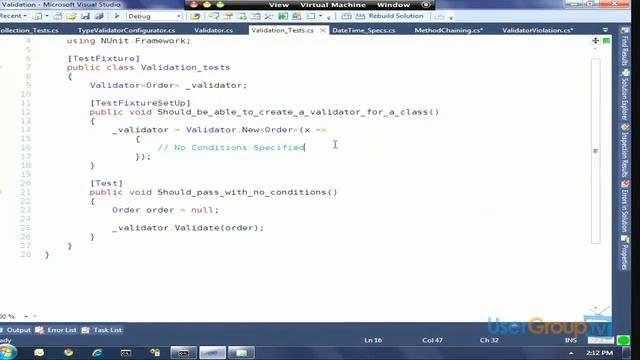Click the Add New Item toolbar icon

[58, 16]
